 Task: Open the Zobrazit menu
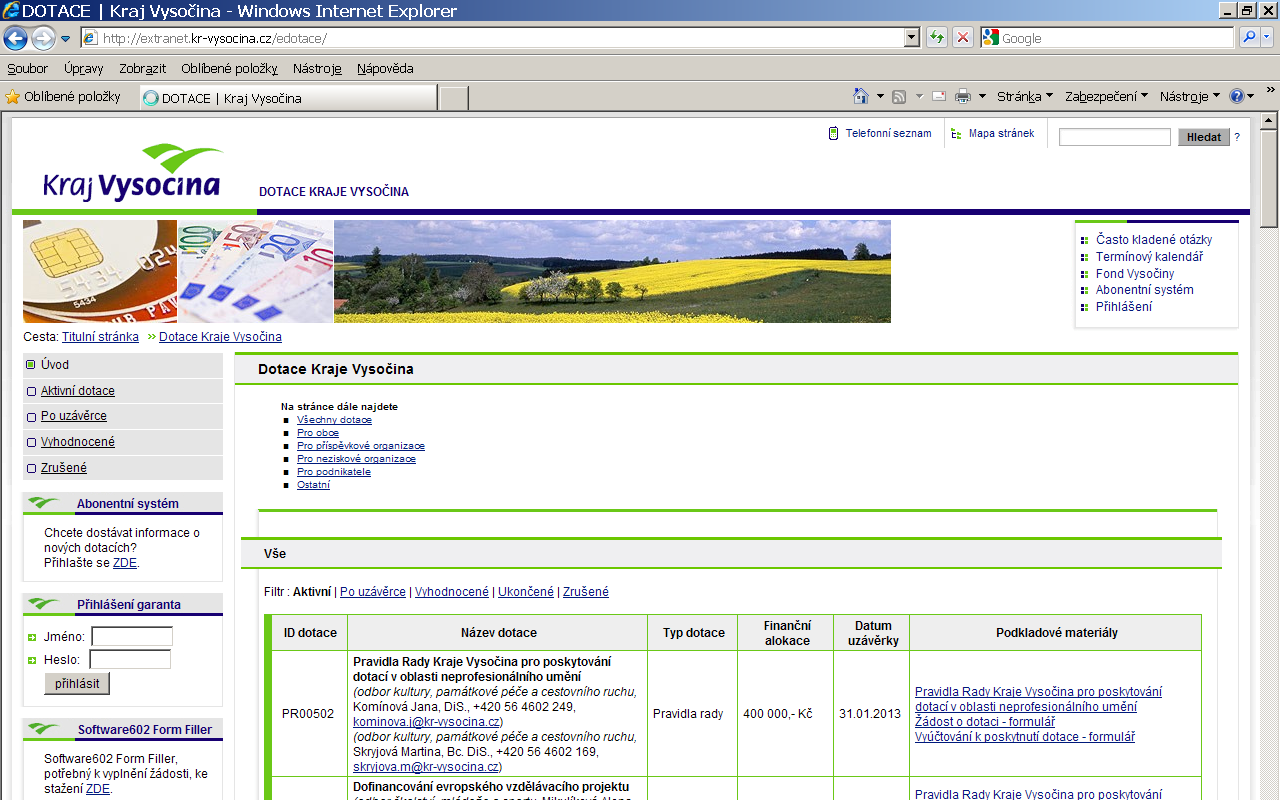(x=143, y=69)
